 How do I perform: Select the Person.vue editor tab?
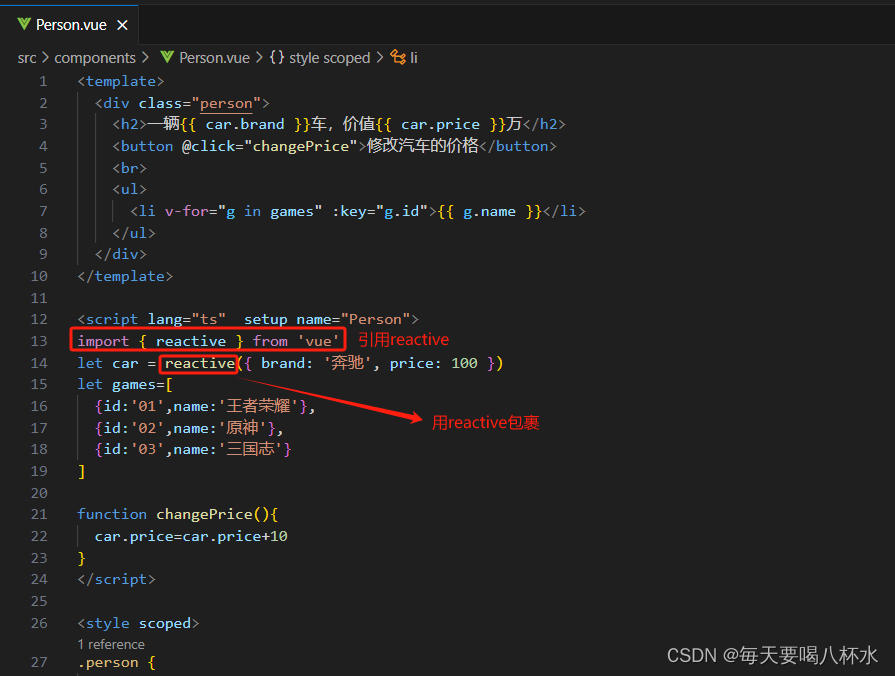(69, 25)
